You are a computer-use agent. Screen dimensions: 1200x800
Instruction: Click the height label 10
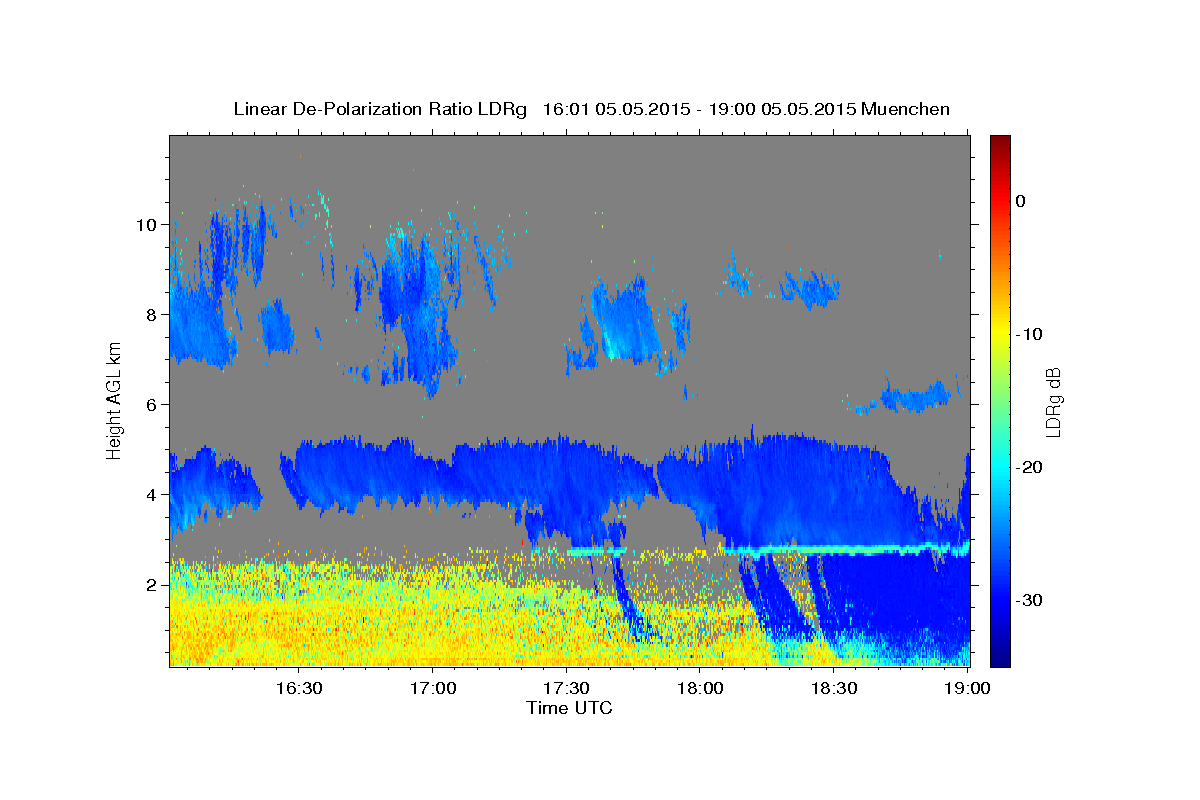pos(148,224)
